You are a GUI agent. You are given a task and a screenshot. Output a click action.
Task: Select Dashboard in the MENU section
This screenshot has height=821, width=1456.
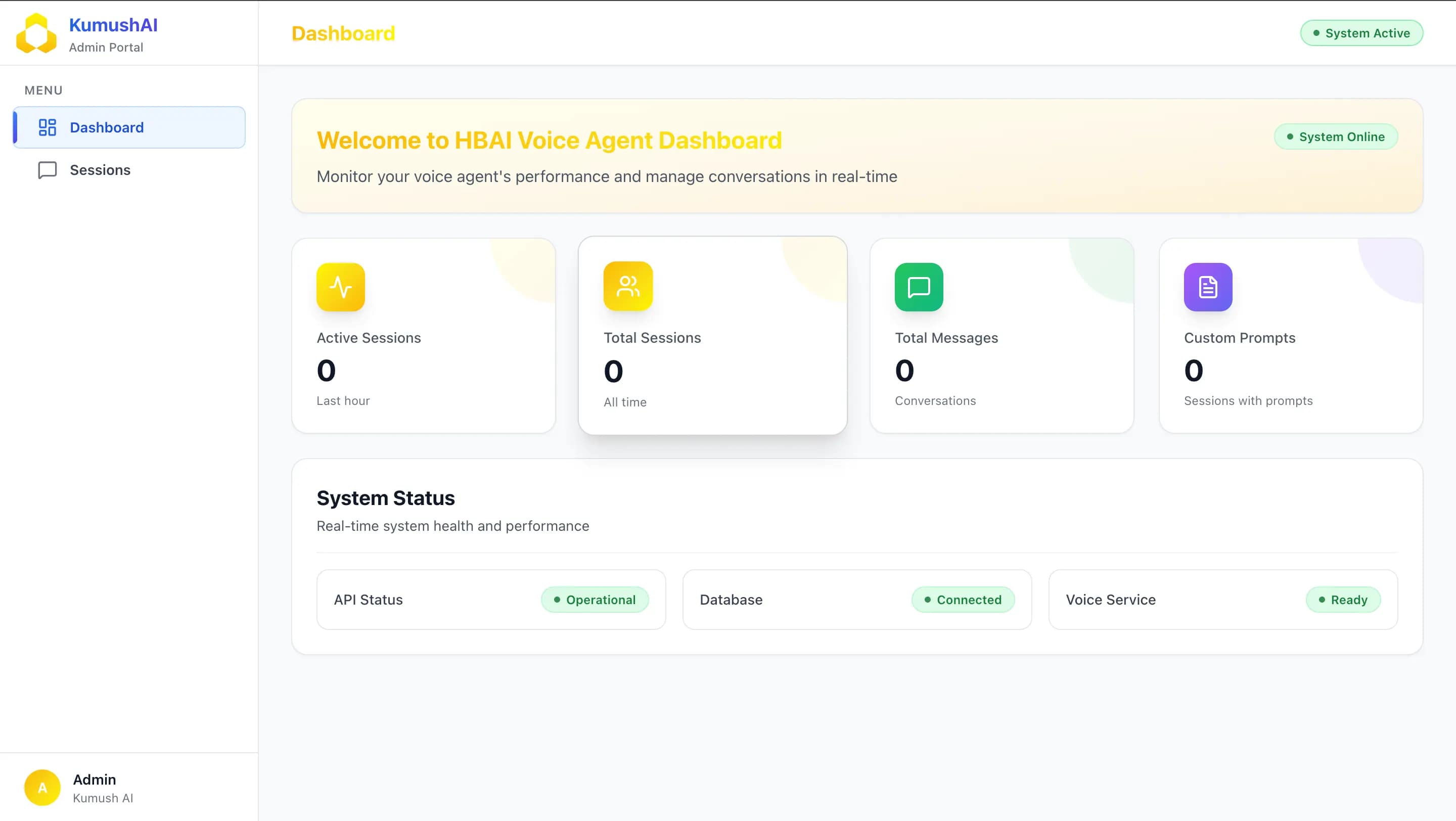(x=107, y=127)
